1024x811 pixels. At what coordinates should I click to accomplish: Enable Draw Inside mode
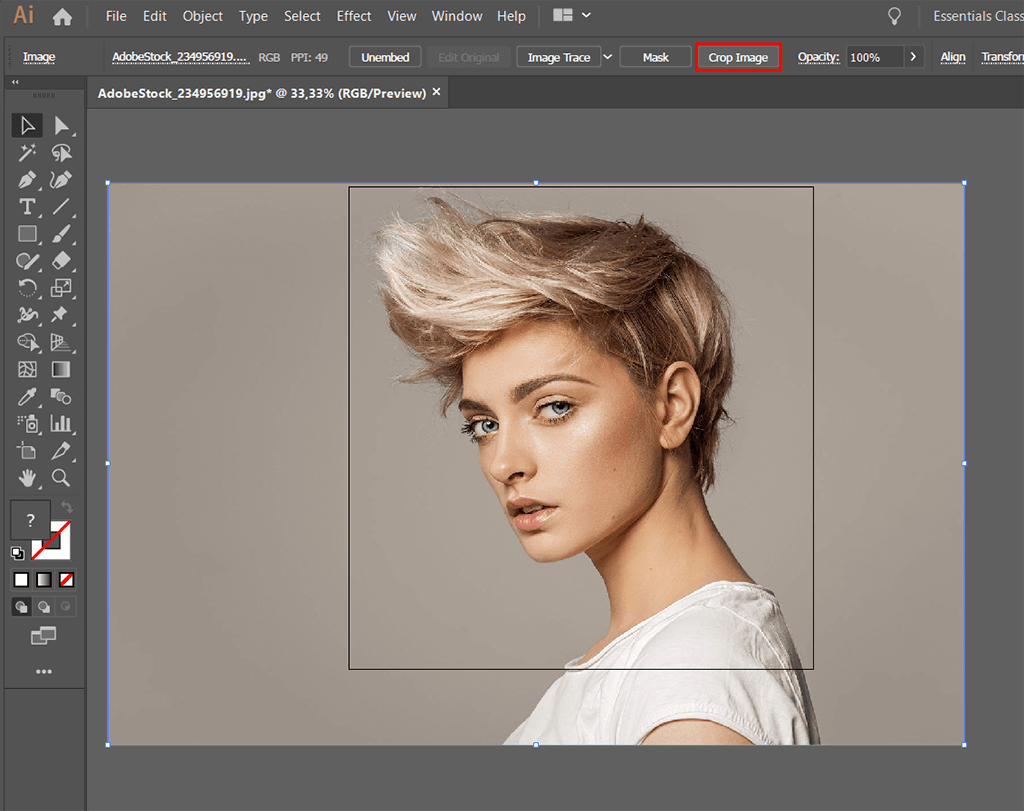66,606
